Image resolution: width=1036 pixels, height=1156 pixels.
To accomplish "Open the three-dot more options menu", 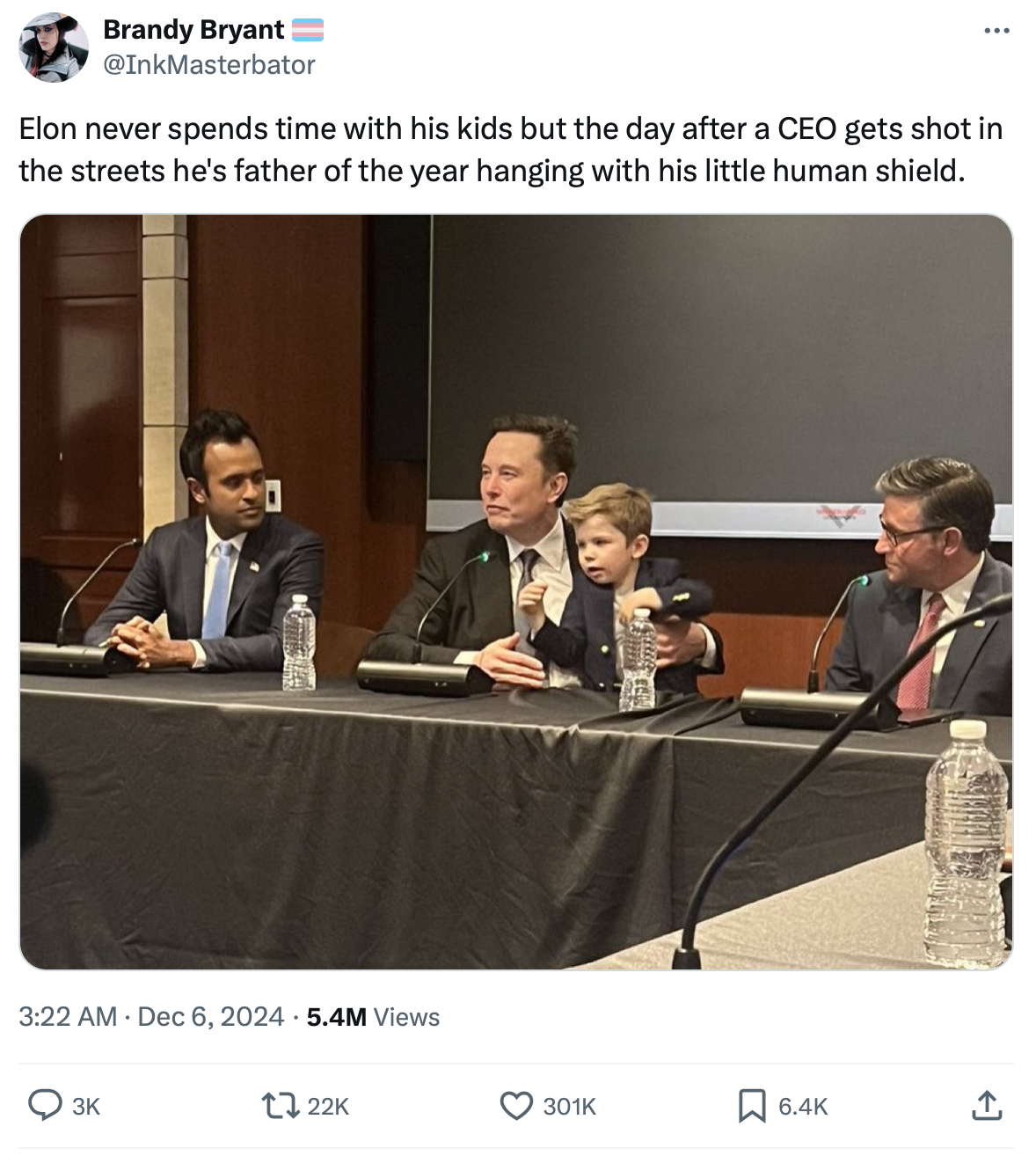I will pos(996,32).
